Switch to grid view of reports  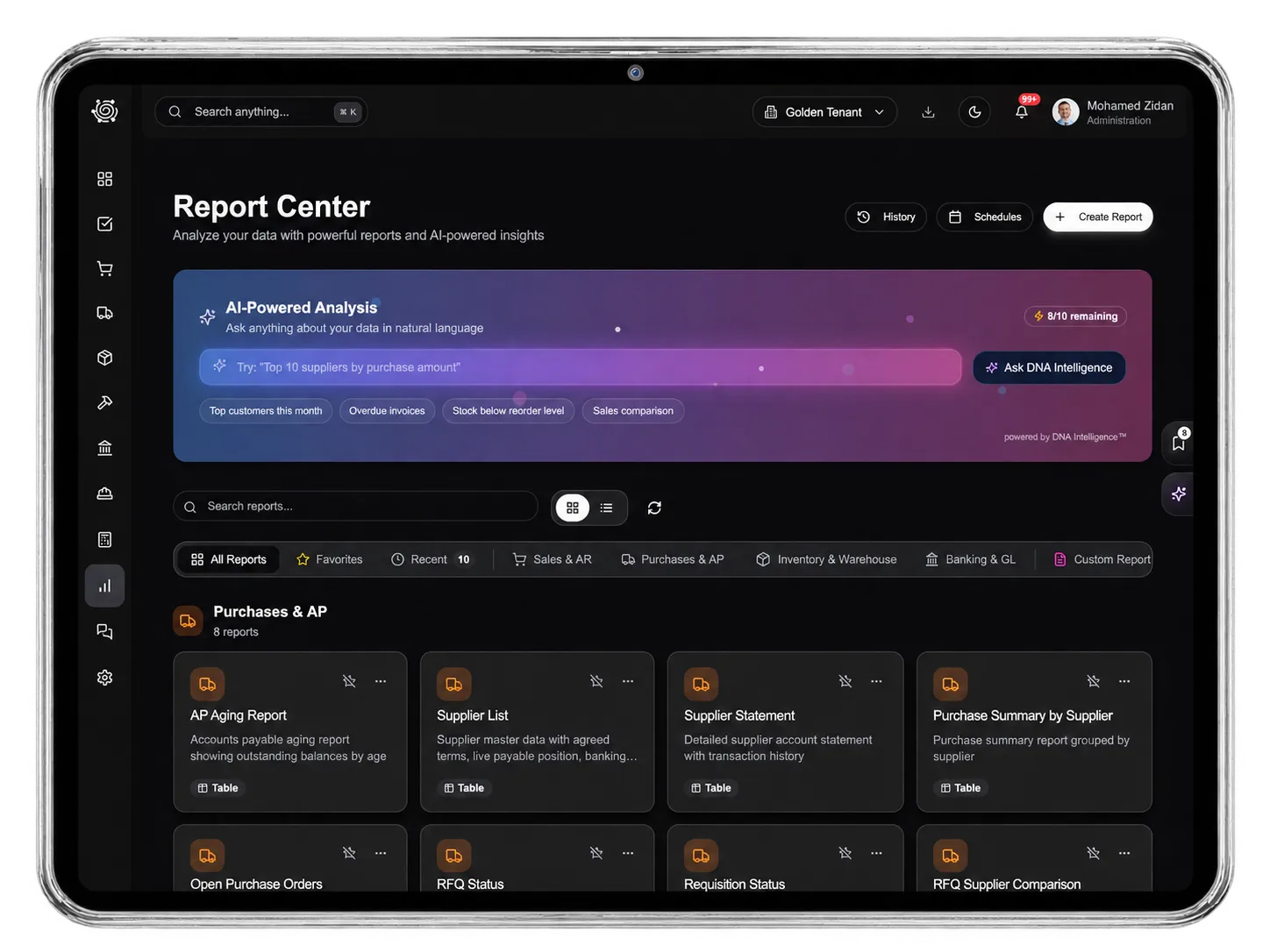point(573,508)
